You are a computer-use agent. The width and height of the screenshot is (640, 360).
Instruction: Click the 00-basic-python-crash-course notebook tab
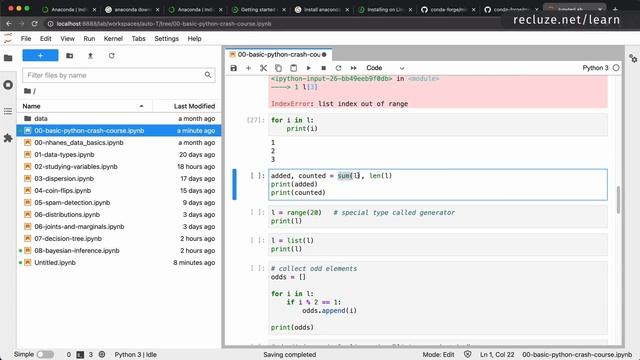click(278, 54)
